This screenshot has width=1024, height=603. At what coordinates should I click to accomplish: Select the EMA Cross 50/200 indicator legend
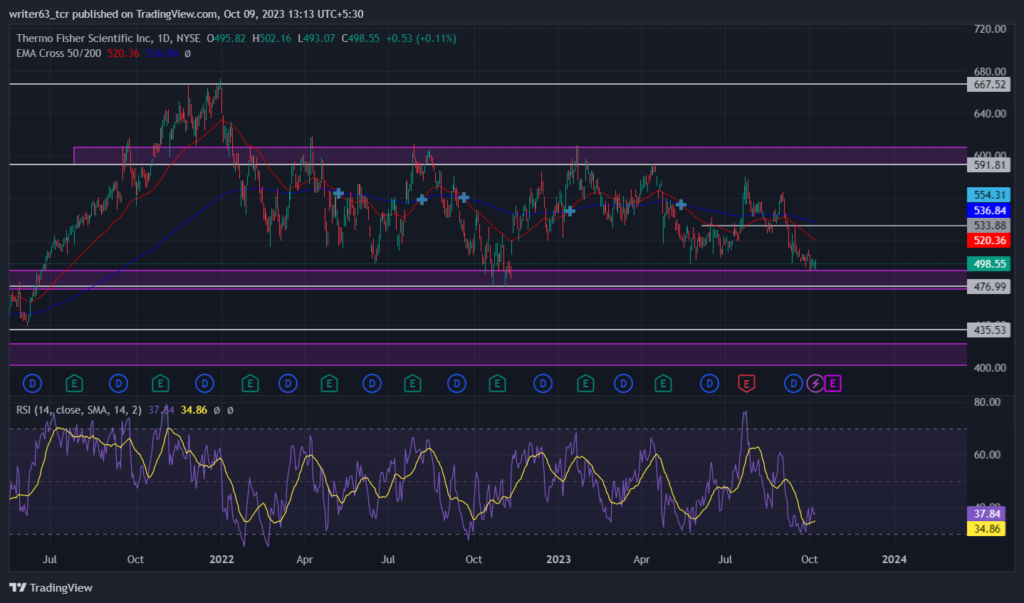pos(59,54)
